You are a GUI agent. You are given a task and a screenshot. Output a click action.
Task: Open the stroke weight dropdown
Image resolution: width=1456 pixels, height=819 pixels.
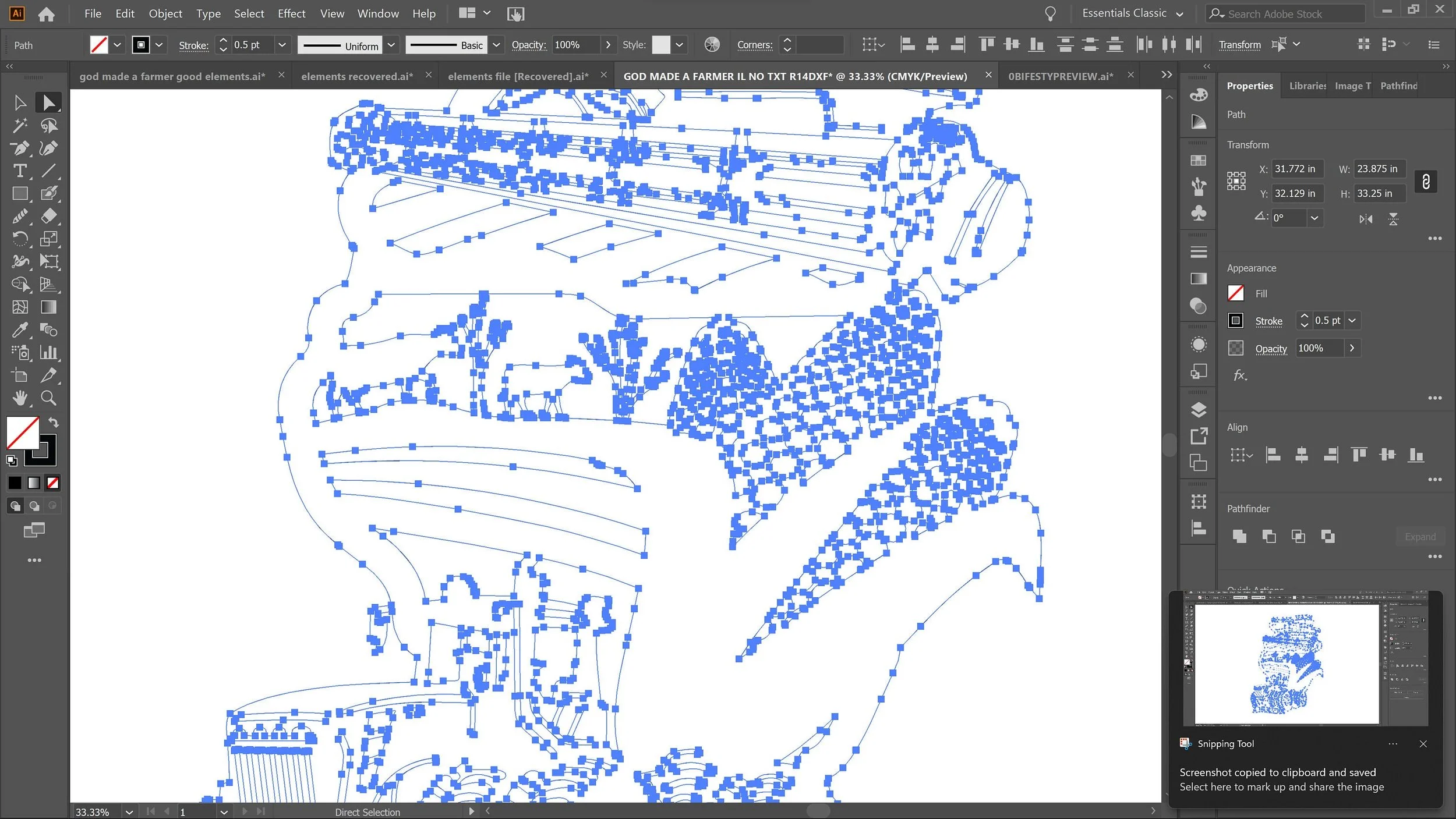pyautogui.click(x=282, y=45)
